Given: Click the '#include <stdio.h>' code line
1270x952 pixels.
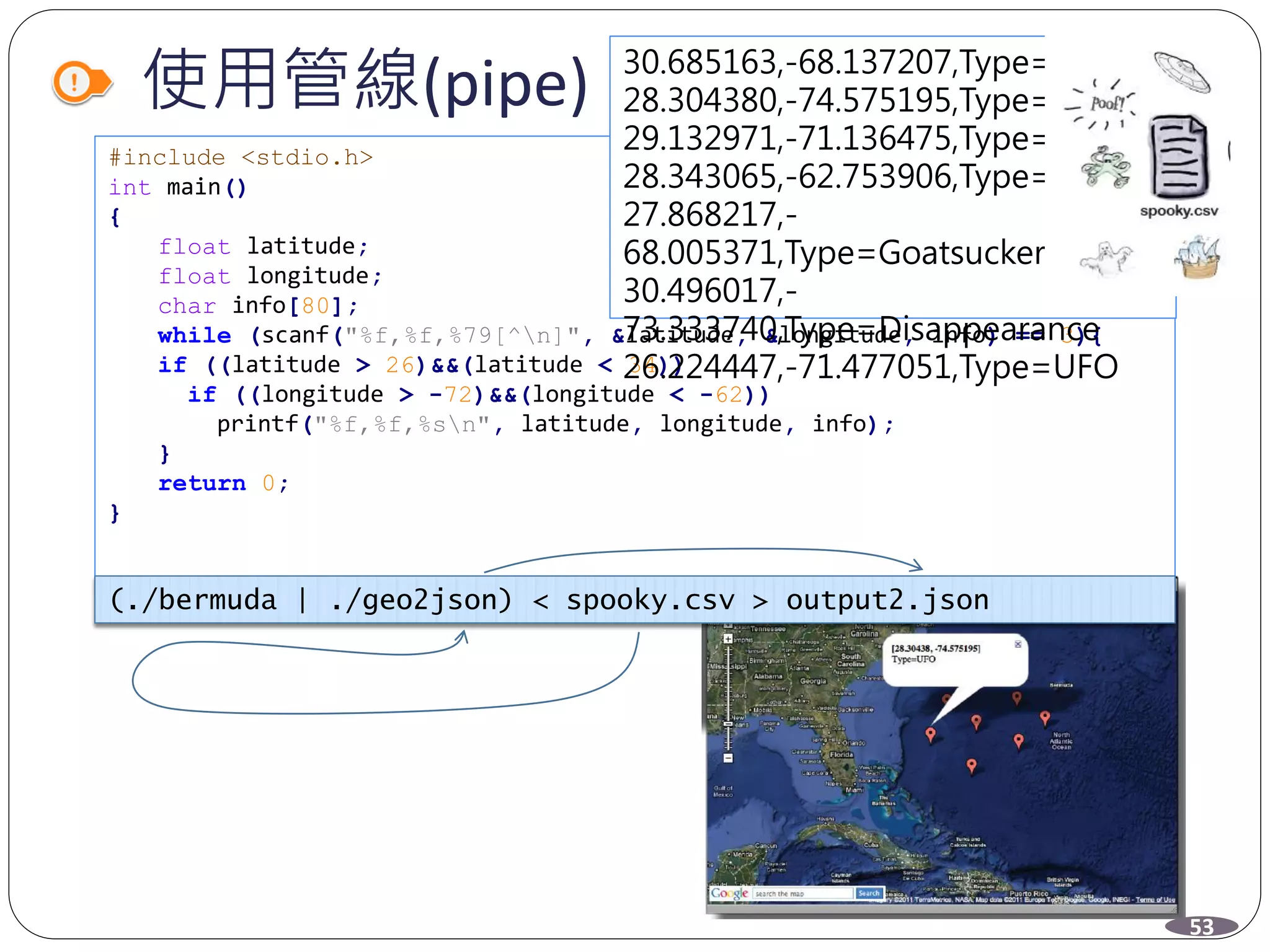Looking at the screenshot, I should click(241, 157).
